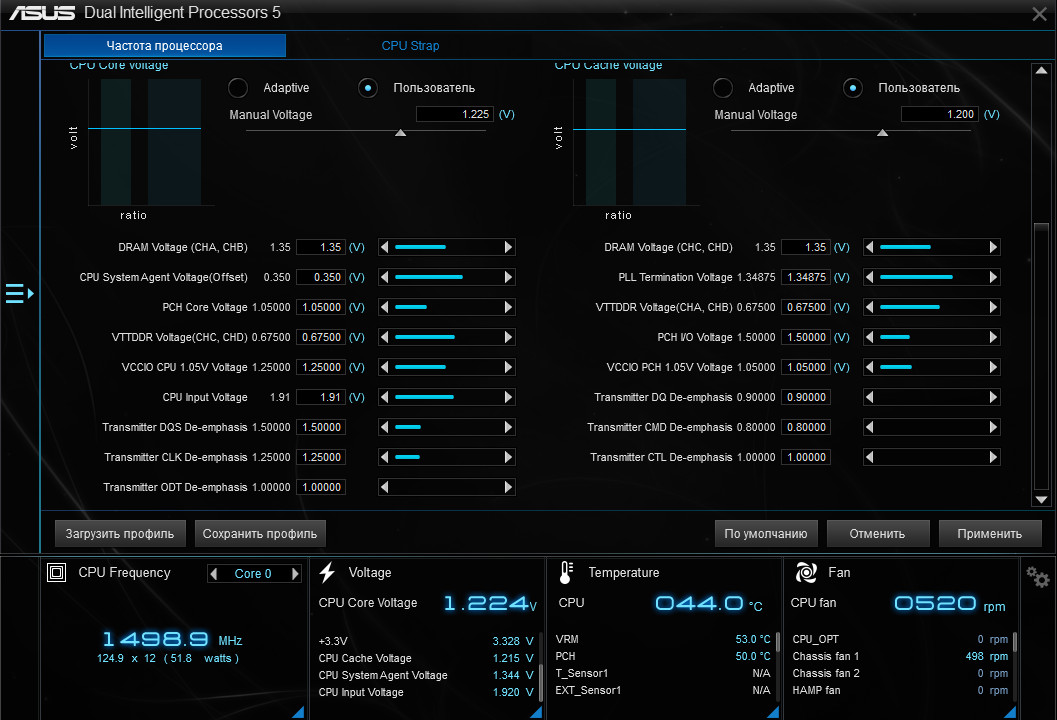
Task: Click settings panel scrollbar down arrow
Action: [1041, 500]
